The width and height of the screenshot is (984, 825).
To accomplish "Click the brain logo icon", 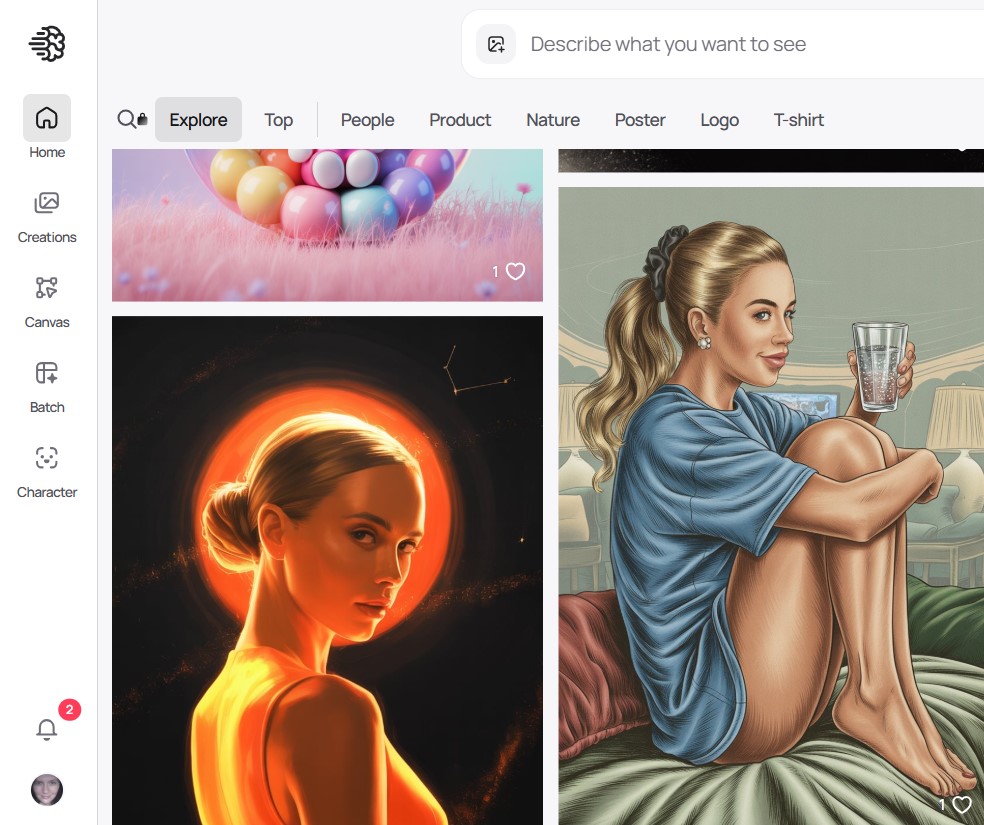I will click(x=47, y=43).
